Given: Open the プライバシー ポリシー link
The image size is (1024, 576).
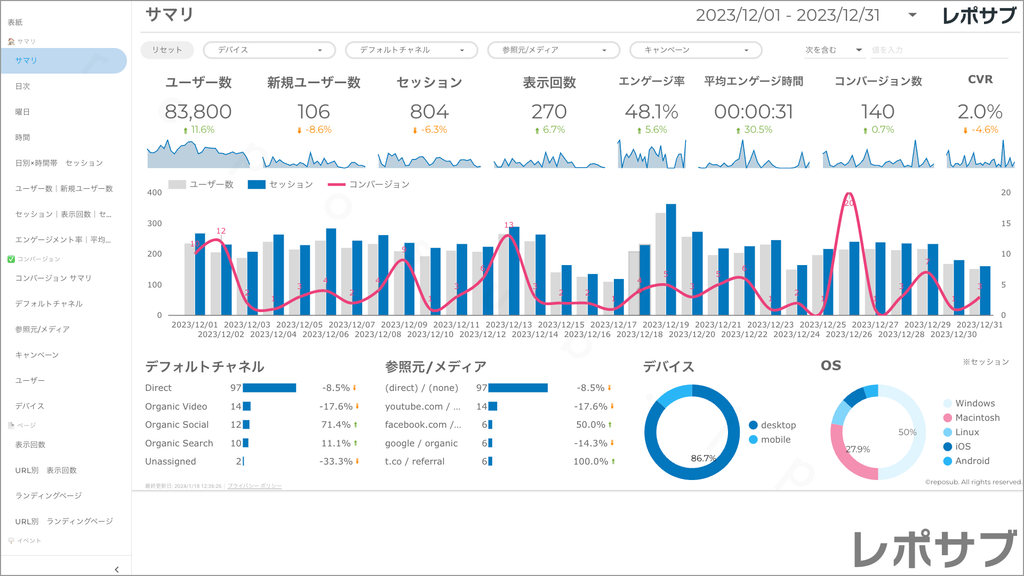Looking at the screenshot, I should 254,485.
